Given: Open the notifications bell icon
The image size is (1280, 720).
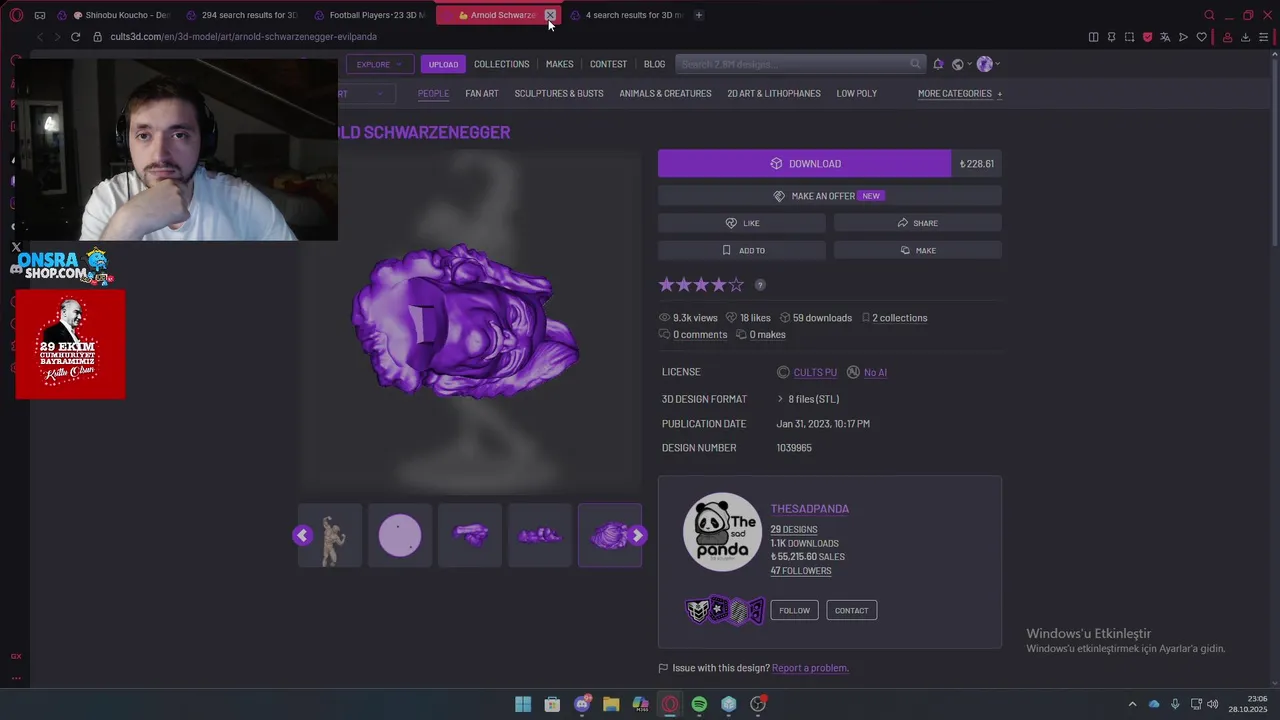Looking at the screenshot, I should 938,64.
